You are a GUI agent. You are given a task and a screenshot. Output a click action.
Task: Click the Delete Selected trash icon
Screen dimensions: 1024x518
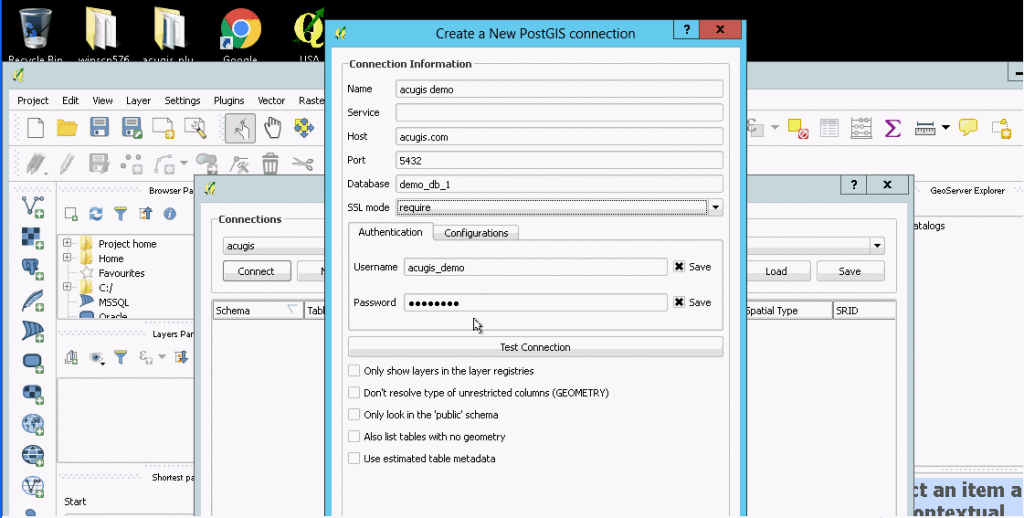click(x=270, y=163)
